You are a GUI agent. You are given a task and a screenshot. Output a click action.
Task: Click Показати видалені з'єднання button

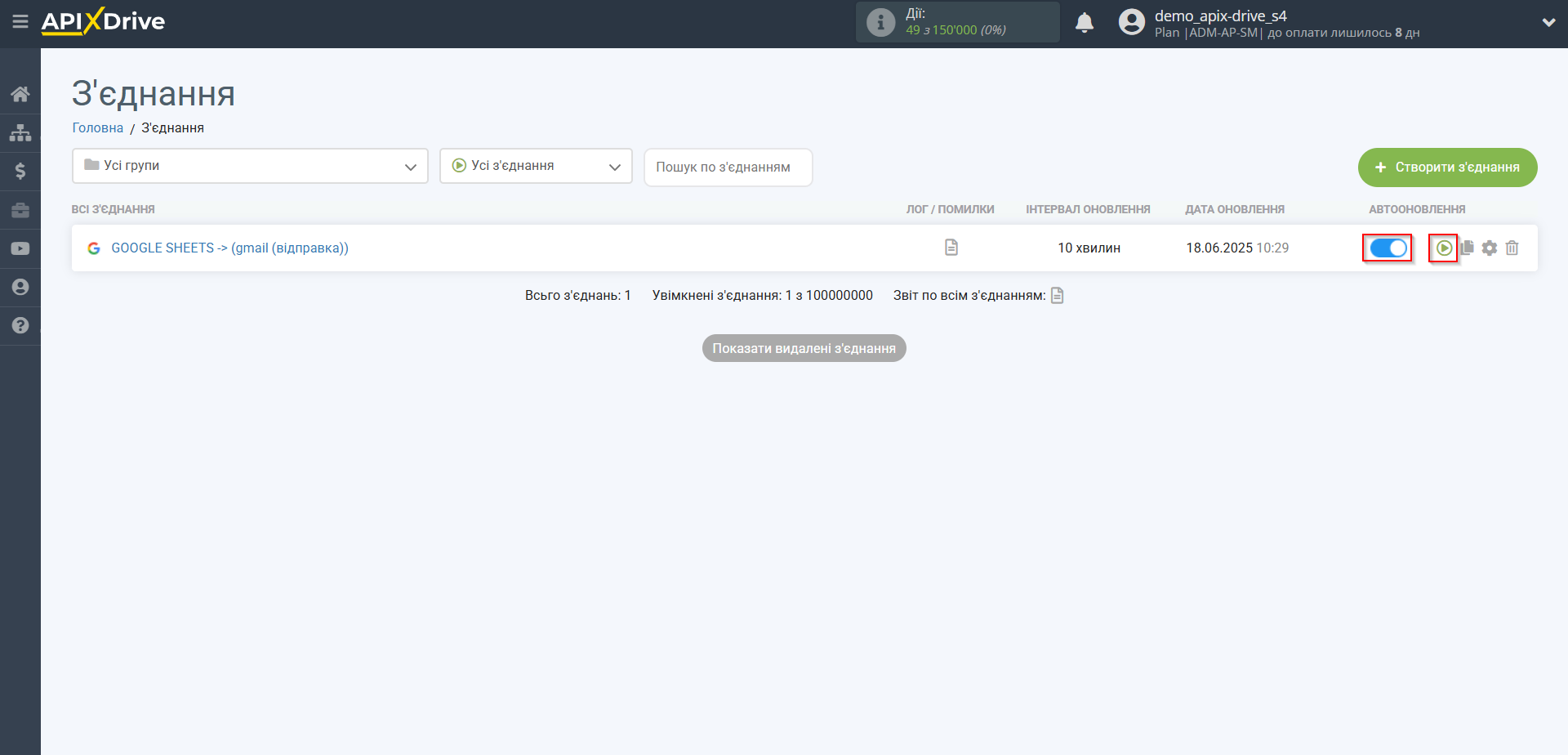pos(804,348)
